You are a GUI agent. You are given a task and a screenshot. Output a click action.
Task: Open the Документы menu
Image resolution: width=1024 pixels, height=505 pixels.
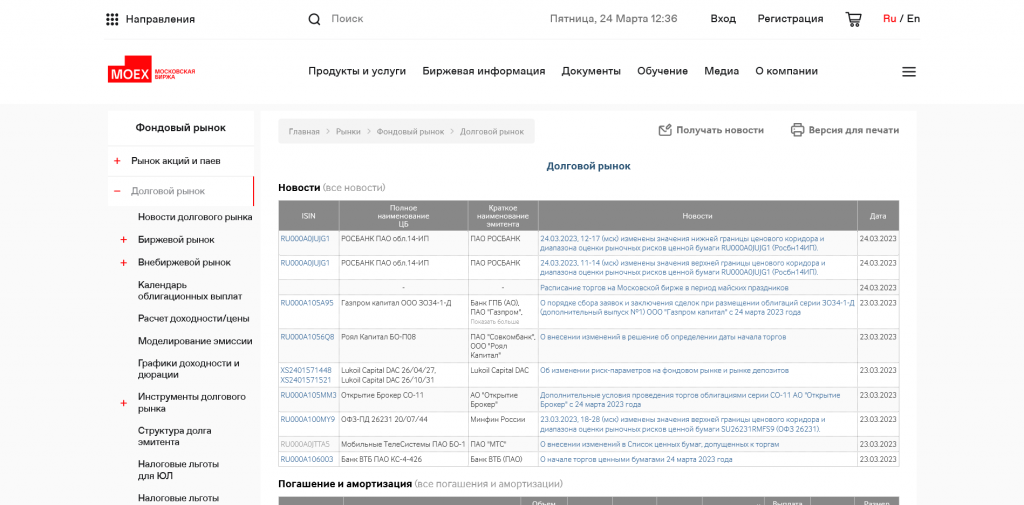coord(591,71)
